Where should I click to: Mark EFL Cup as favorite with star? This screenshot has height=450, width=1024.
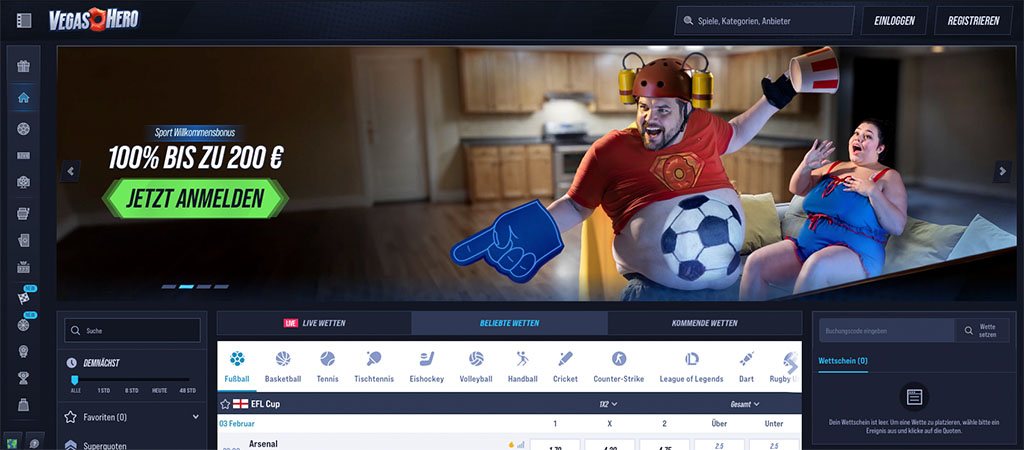coord(225,404)
